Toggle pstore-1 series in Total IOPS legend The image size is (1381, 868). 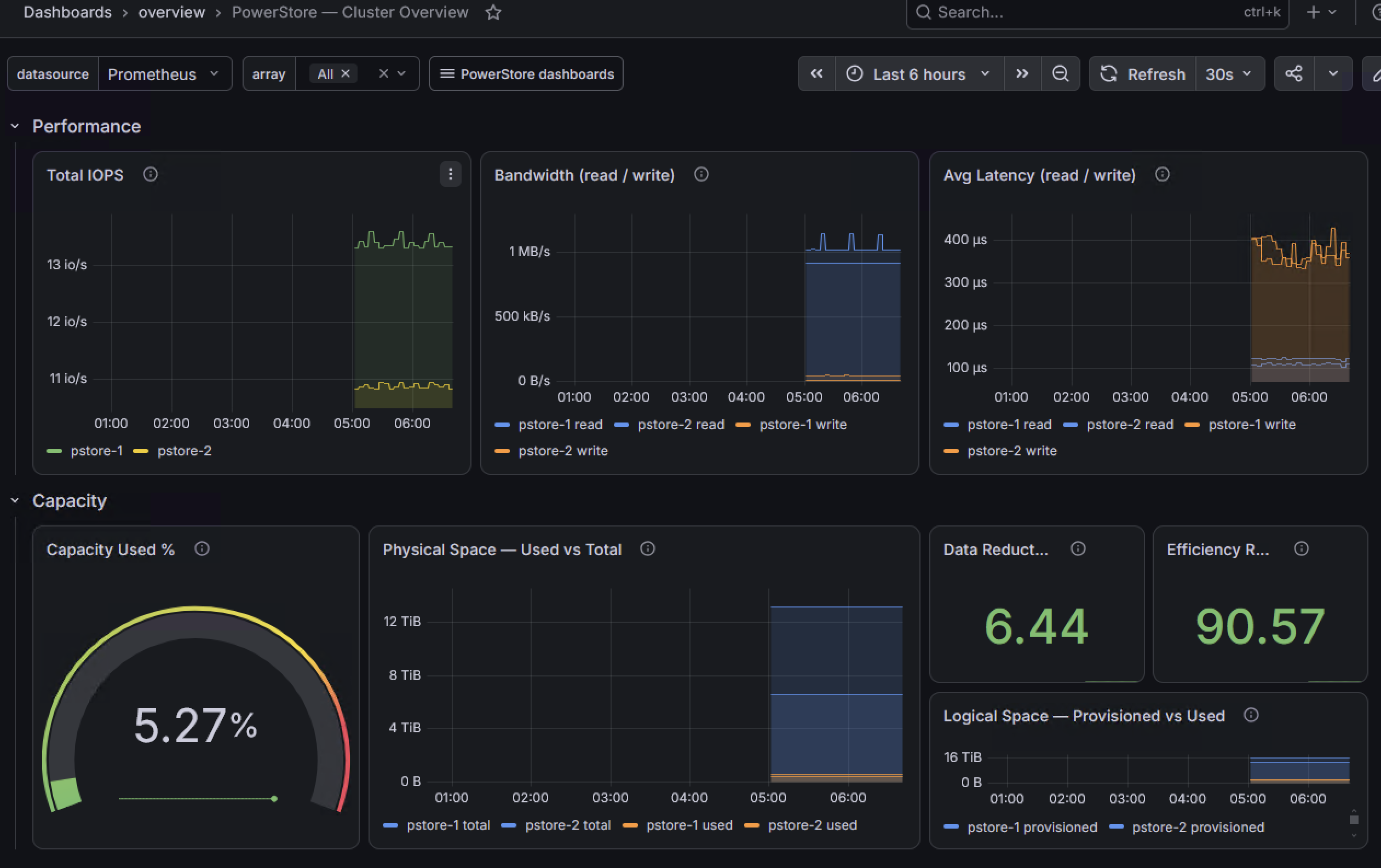coord(96,450)
